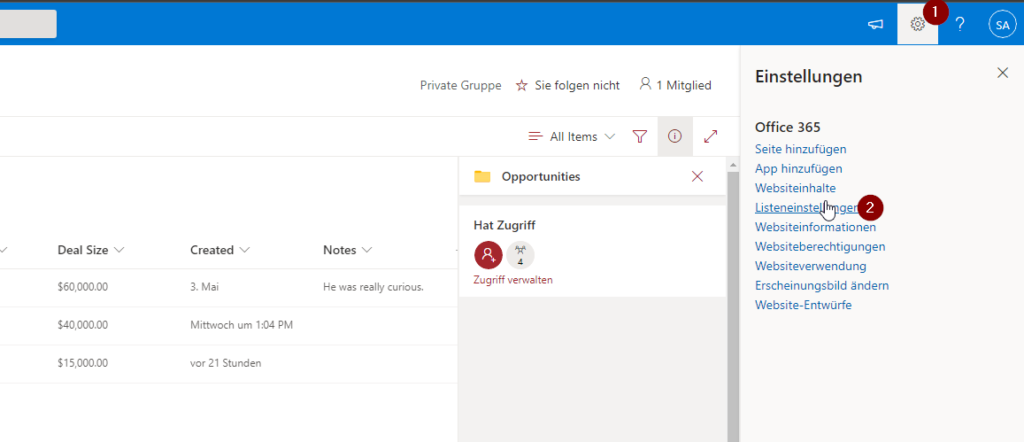Open the All Items view dropdown

pos(571,136)
